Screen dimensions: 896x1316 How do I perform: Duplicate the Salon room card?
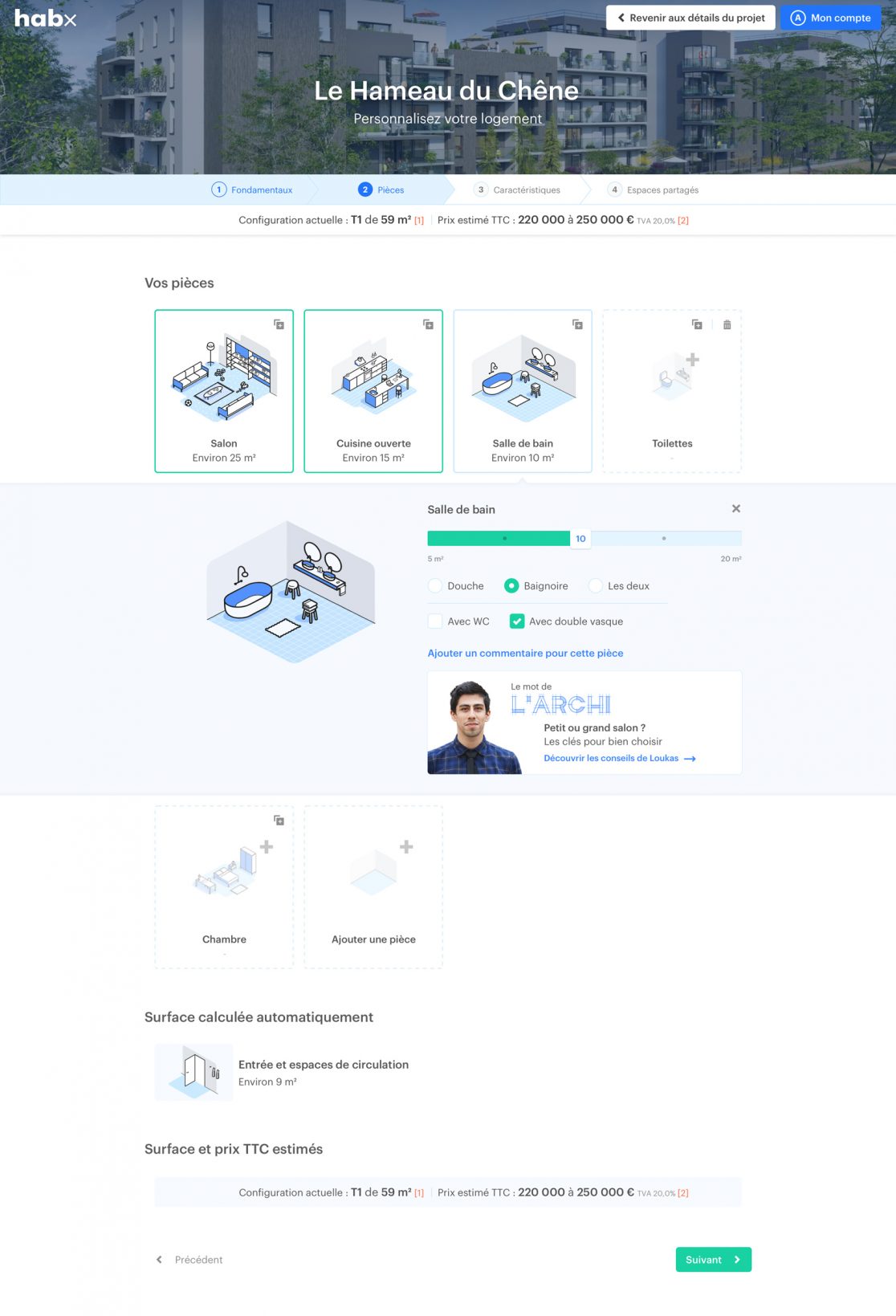[279, 324]
